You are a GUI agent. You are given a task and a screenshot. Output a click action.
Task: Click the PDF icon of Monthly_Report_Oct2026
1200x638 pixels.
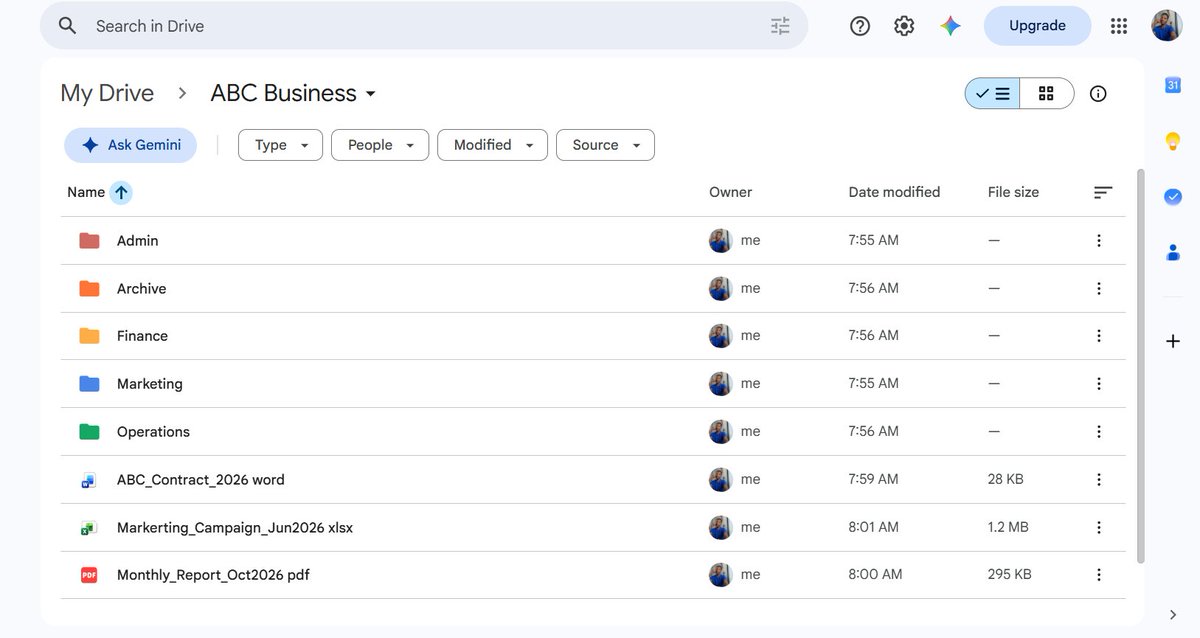89,575
